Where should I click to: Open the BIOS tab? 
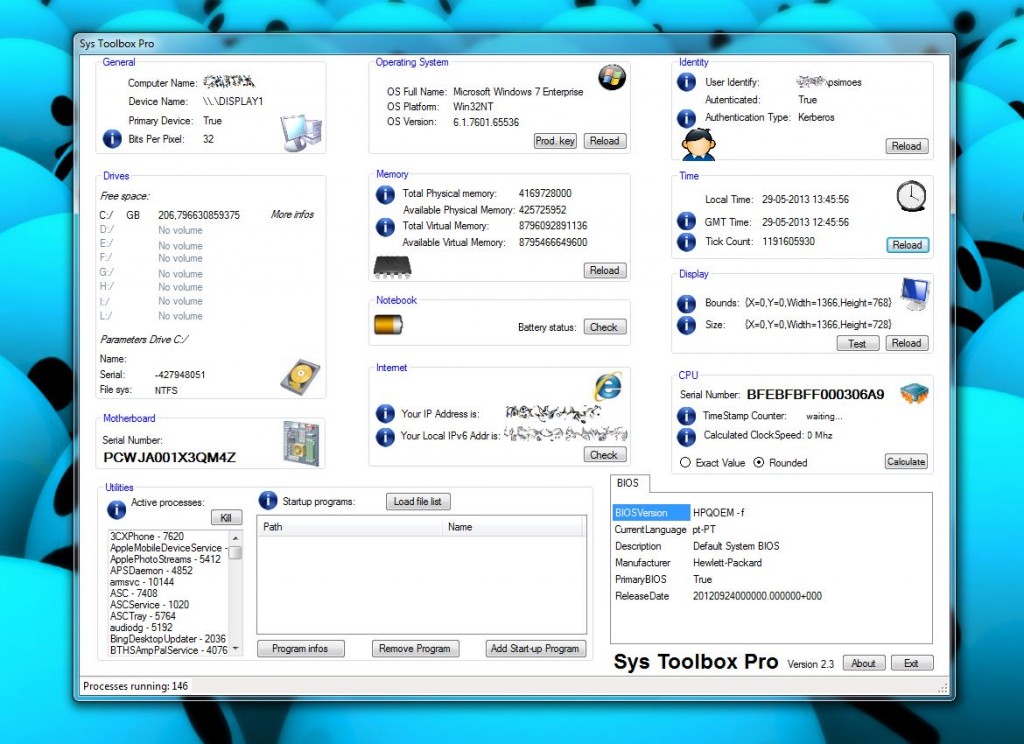[x=628, y=483]
